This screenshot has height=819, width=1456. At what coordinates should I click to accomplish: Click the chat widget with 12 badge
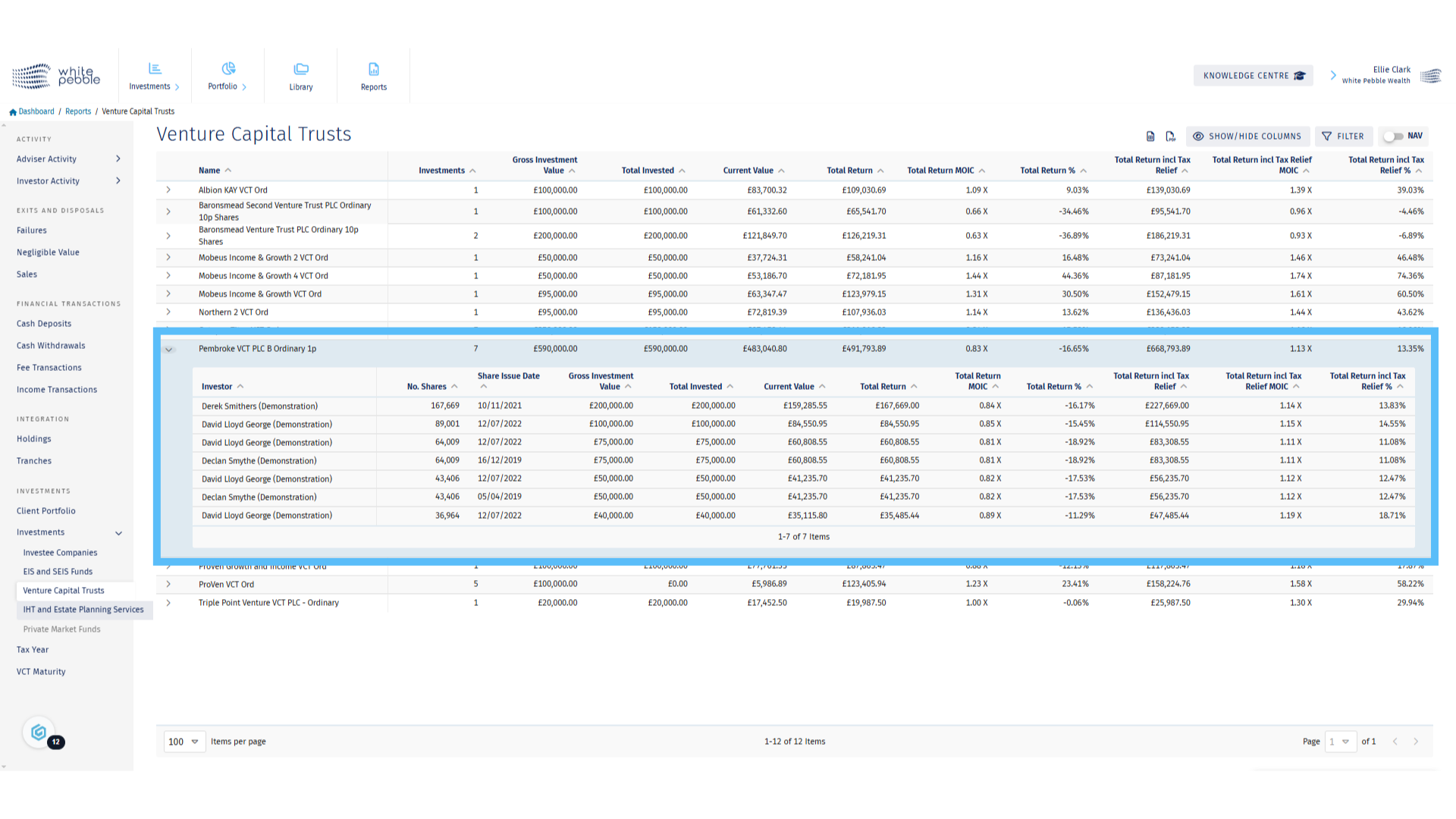coord(39,733)
